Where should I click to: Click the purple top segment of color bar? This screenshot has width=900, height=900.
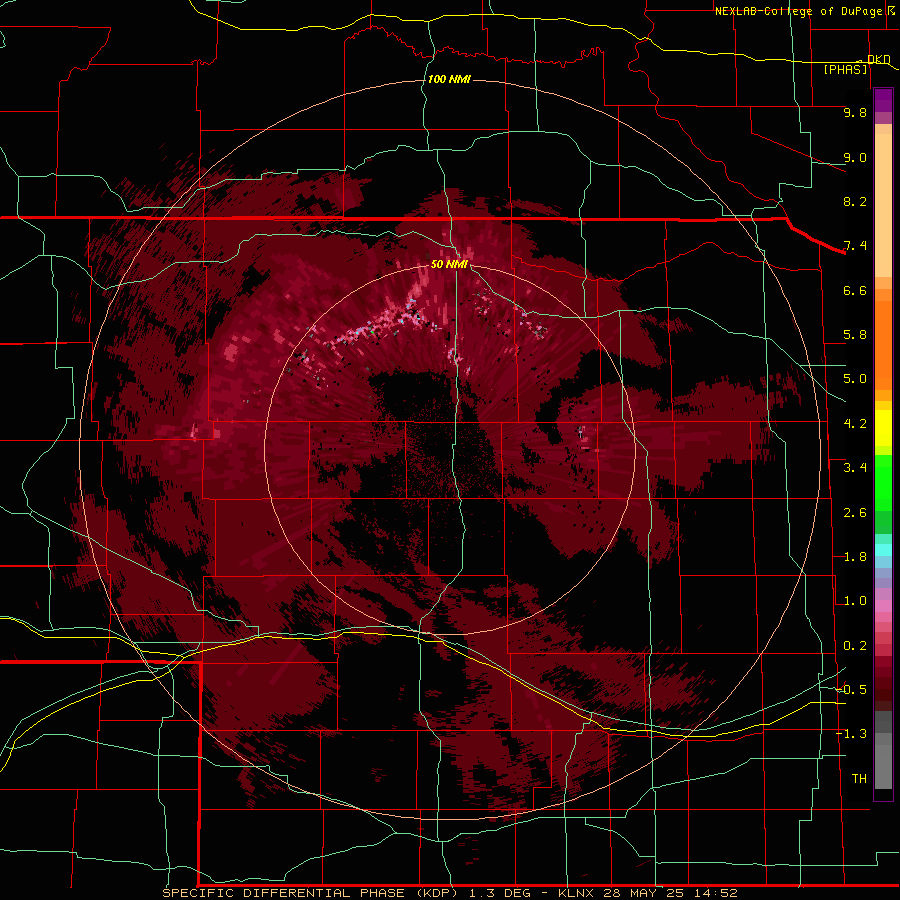(883, 100)
